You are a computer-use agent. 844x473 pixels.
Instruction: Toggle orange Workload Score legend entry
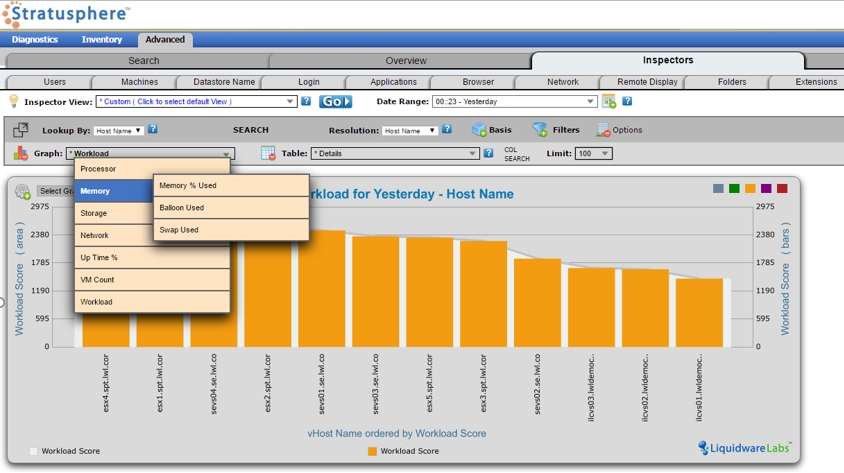click(403, 451)
